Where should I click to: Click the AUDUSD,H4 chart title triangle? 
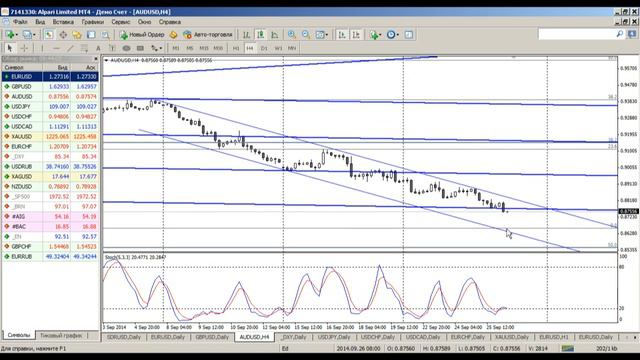[x=107, y=60]
